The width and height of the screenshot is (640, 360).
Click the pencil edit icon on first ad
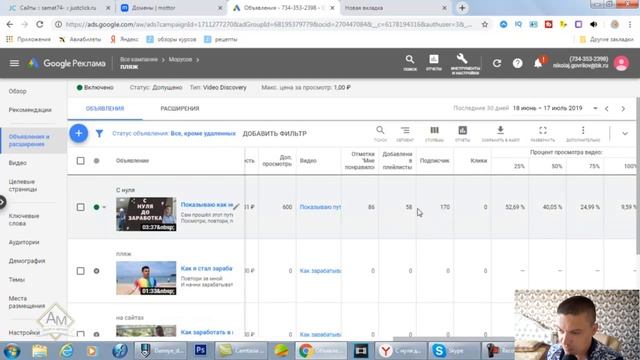(236, 207)
